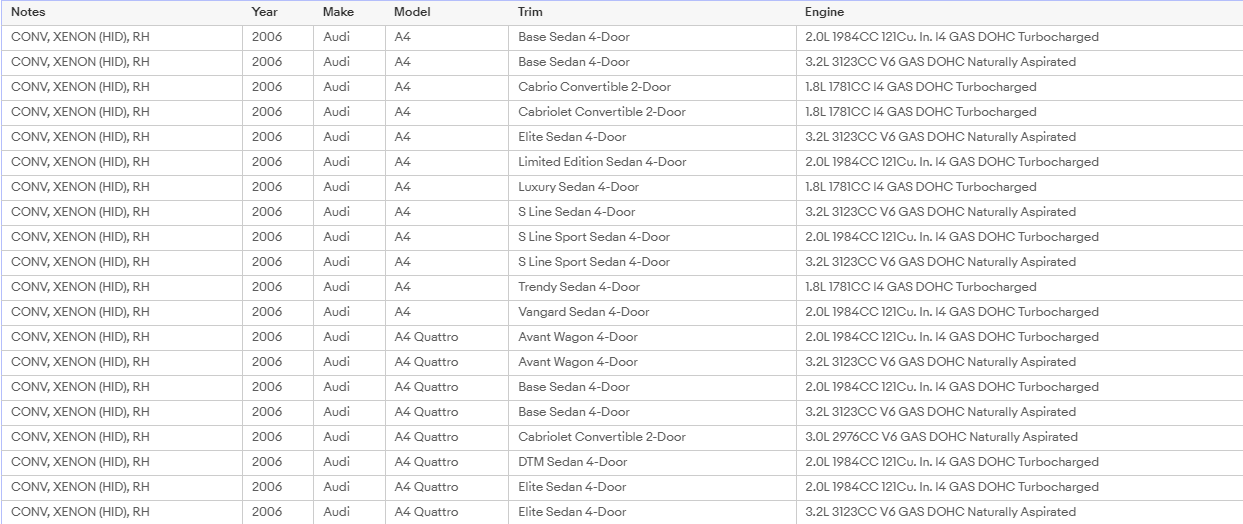Select A4 model cell in Trendy Sedan row
The image size is (1243, 524).
point(446,287)
